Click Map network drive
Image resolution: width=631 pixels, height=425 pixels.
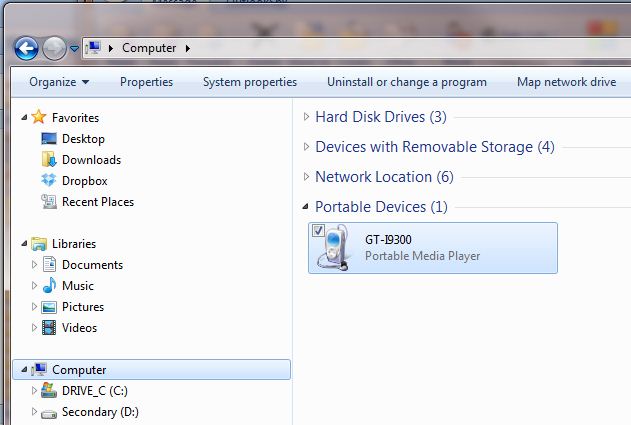point(567,82)
